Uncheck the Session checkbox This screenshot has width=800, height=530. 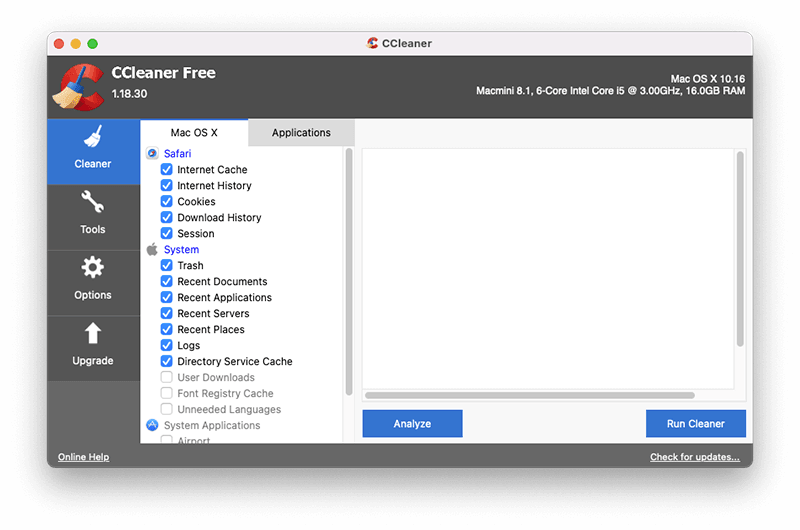(x=166, y=233)
